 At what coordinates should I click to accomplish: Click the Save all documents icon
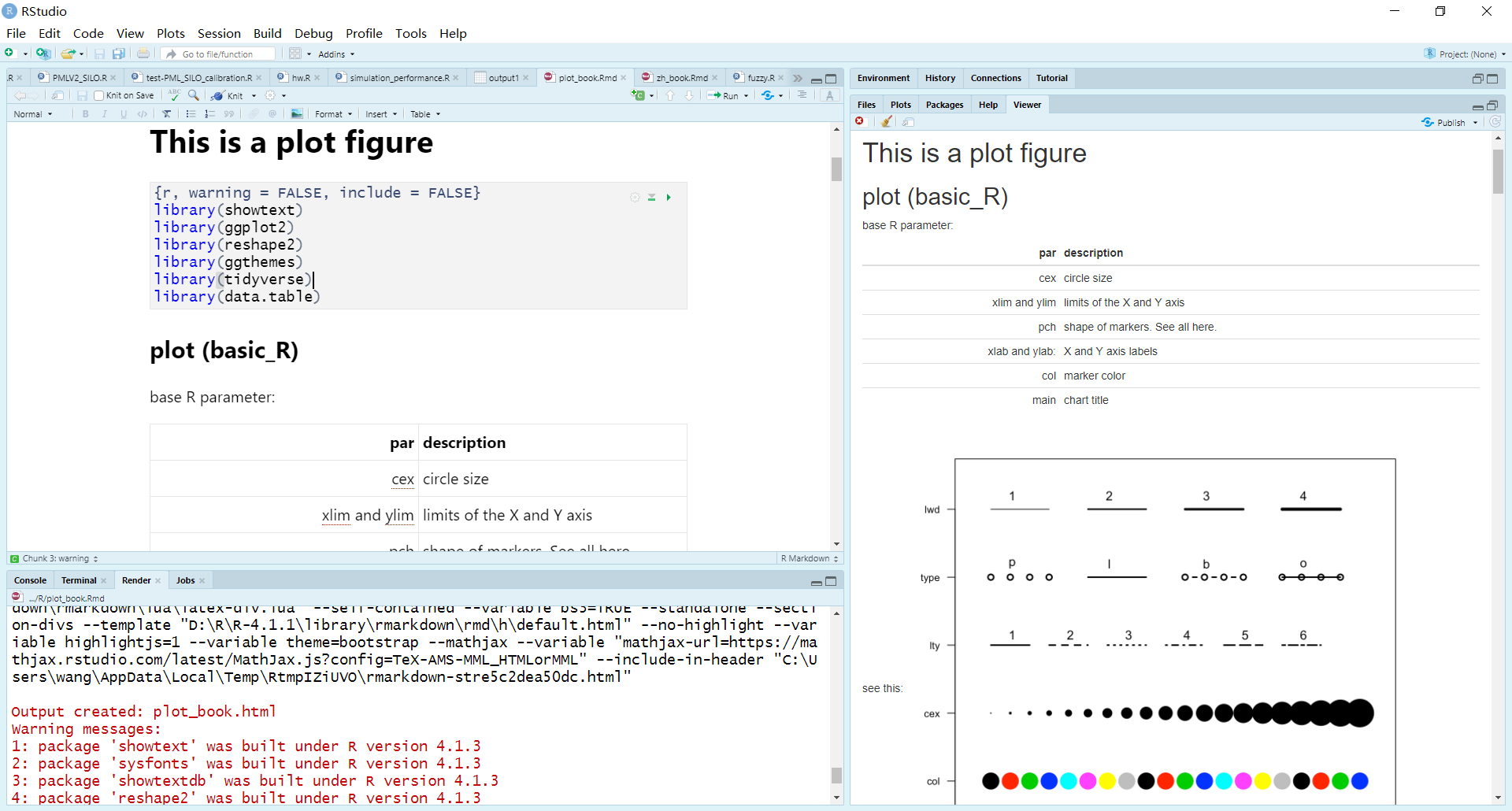119,54
